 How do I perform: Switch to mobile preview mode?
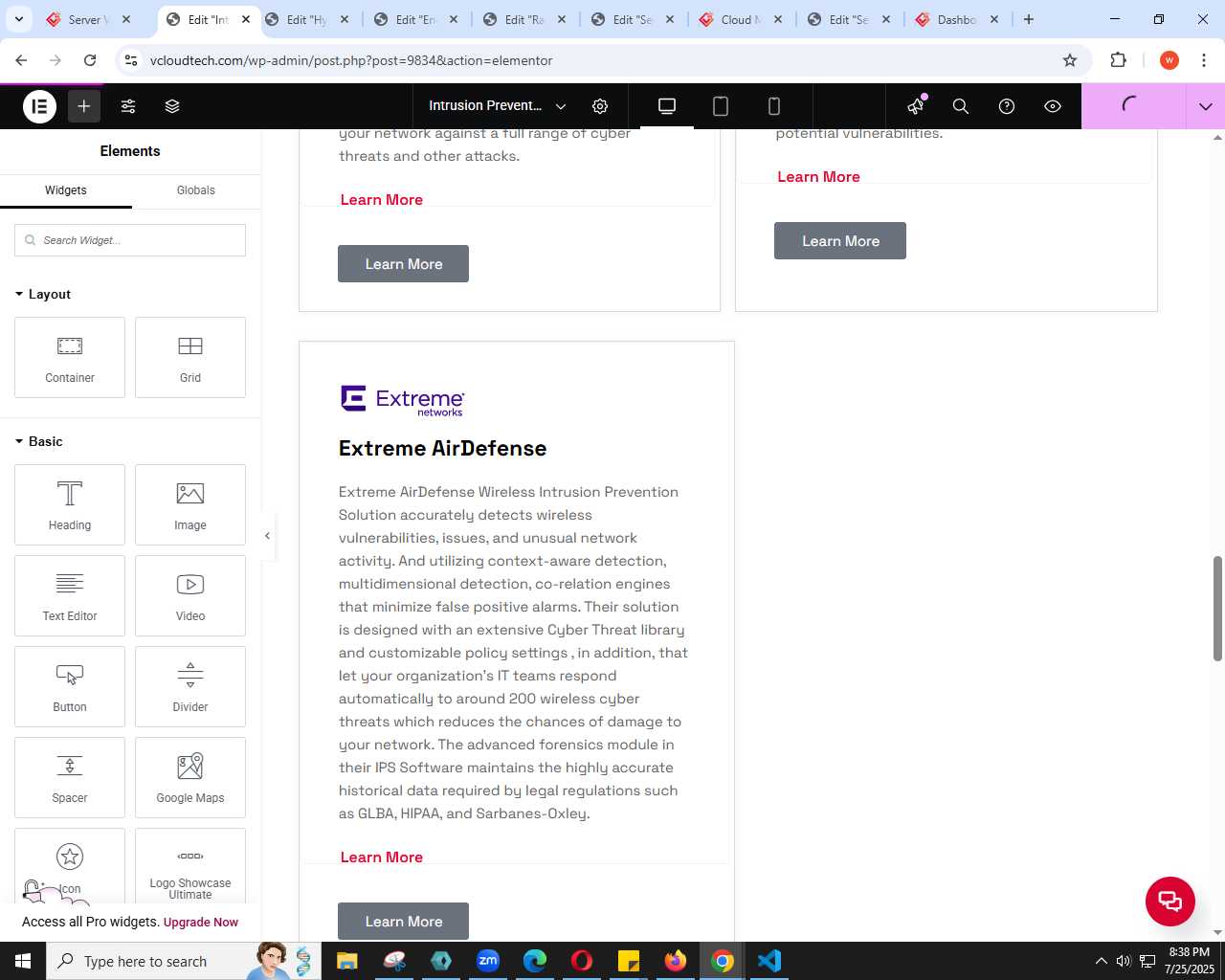(774, 106)
